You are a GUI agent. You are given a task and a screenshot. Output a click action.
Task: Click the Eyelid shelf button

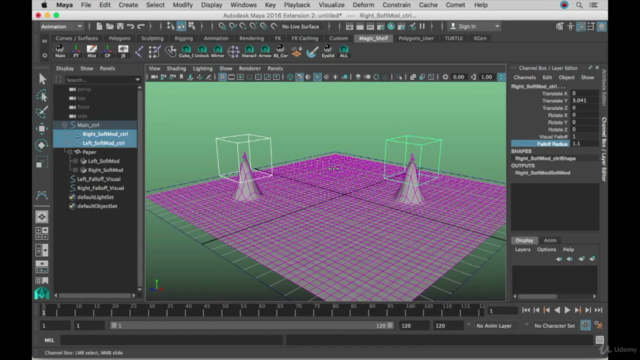(x=328, y=51)
